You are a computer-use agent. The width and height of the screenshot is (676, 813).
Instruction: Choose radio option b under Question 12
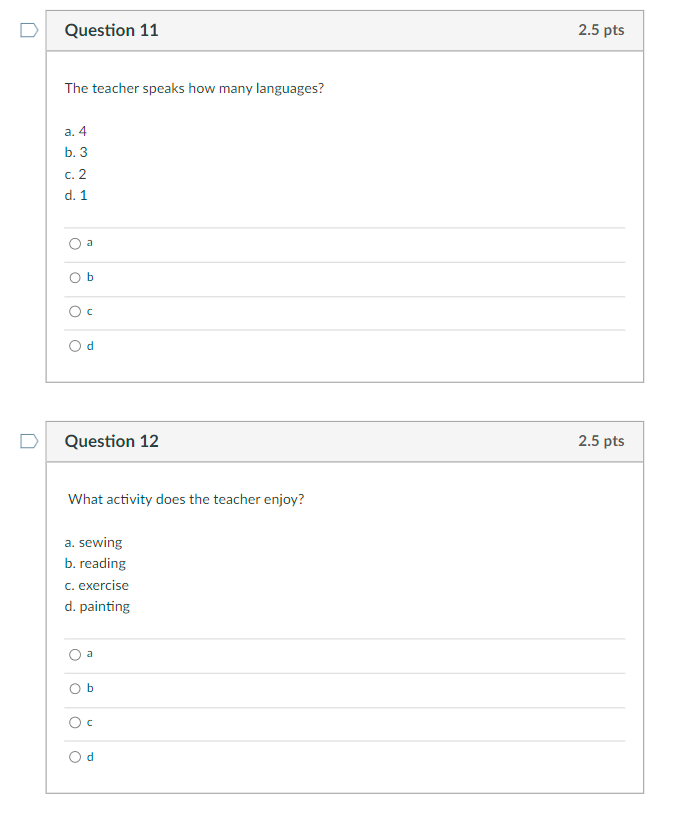(75, 688)
